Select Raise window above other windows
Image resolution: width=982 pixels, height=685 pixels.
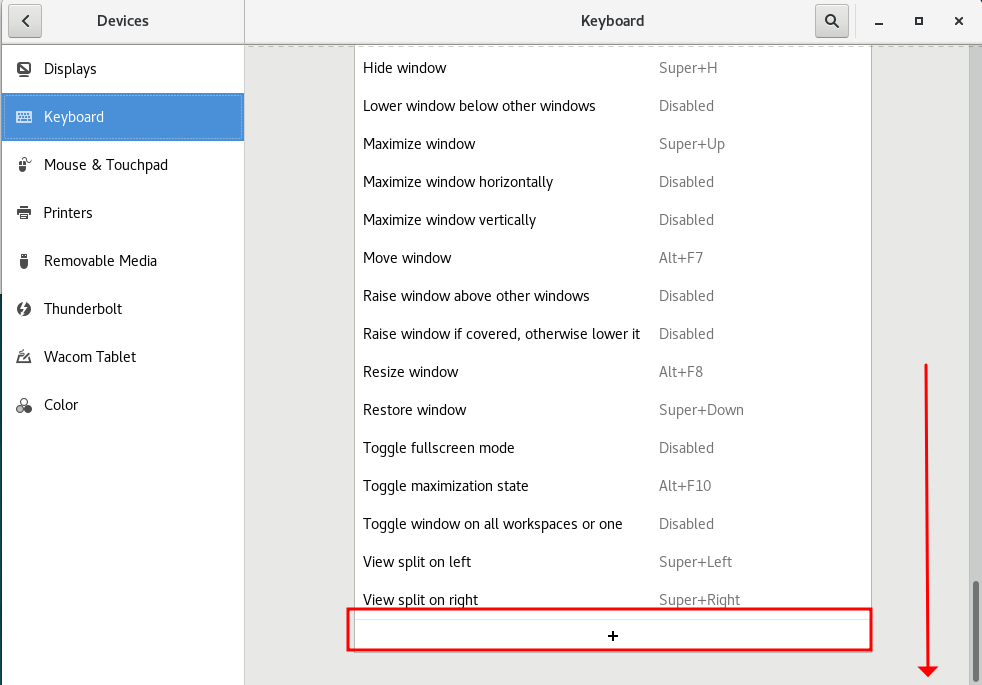pyautogui.click(x=612, y=296)
